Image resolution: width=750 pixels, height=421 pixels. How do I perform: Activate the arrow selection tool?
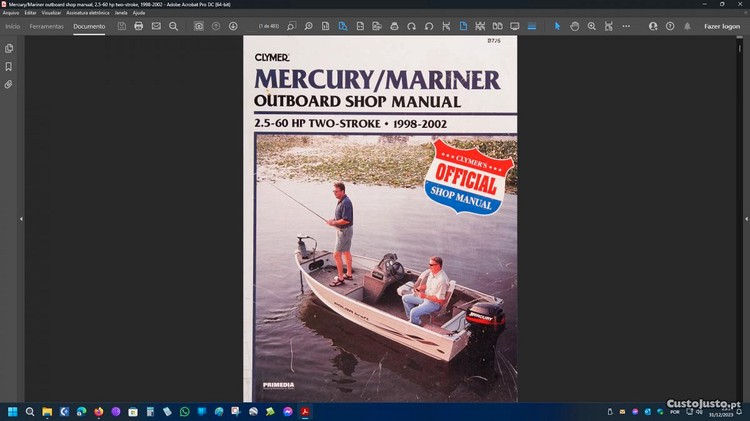point(558,26)
